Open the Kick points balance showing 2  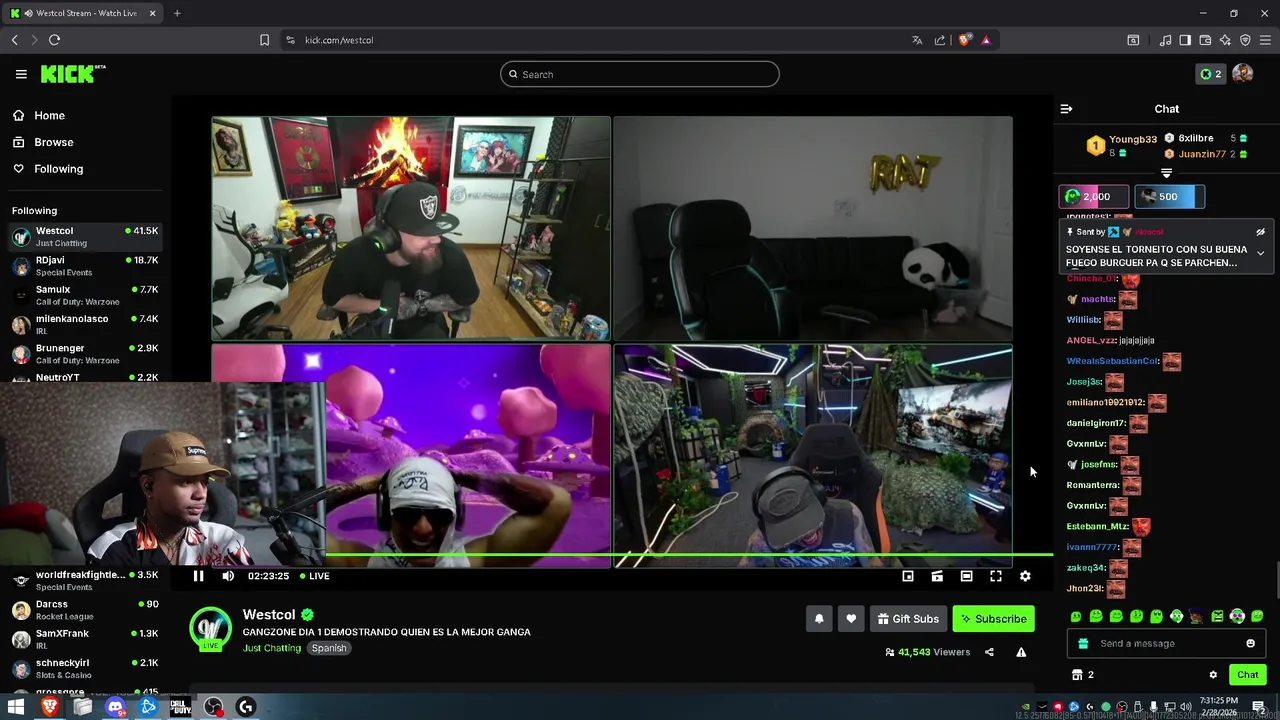click(1210, 74)
